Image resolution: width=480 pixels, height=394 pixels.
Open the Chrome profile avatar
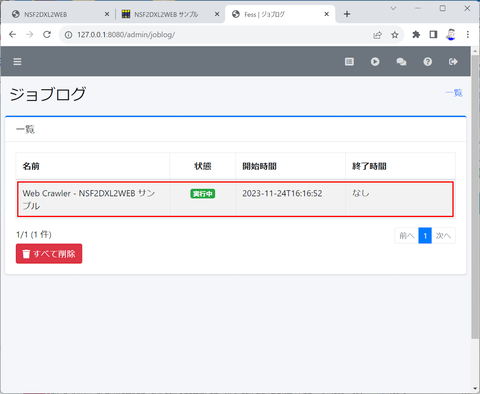(x=451, y=34)
